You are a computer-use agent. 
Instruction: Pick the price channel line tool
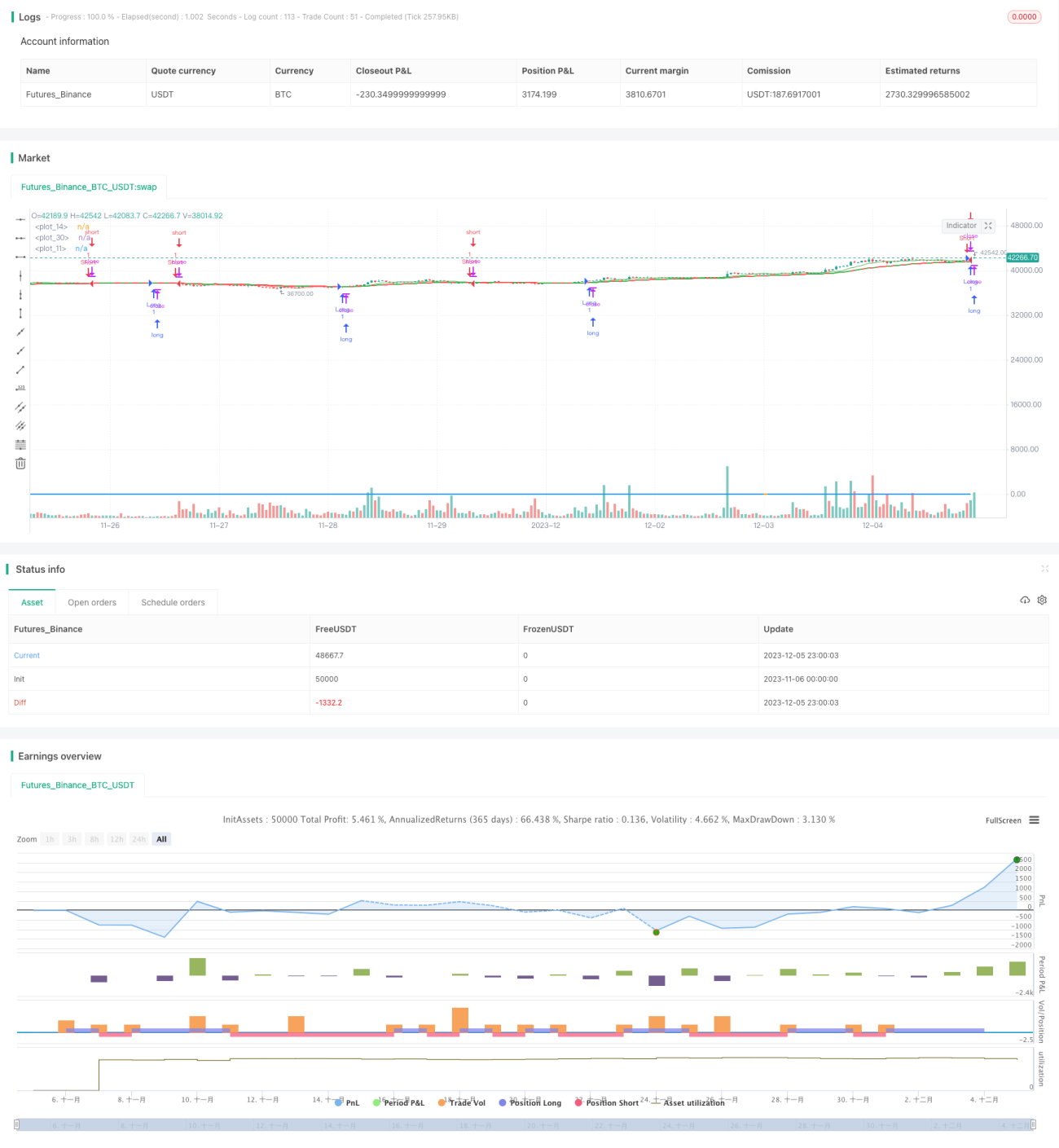point(20,407)
